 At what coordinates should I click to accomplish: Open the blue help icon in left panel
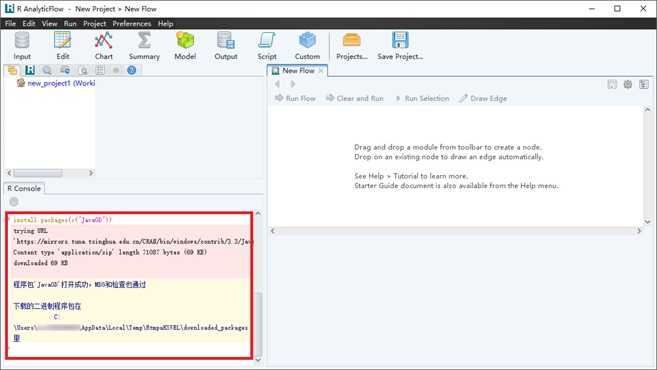(132, 70)
